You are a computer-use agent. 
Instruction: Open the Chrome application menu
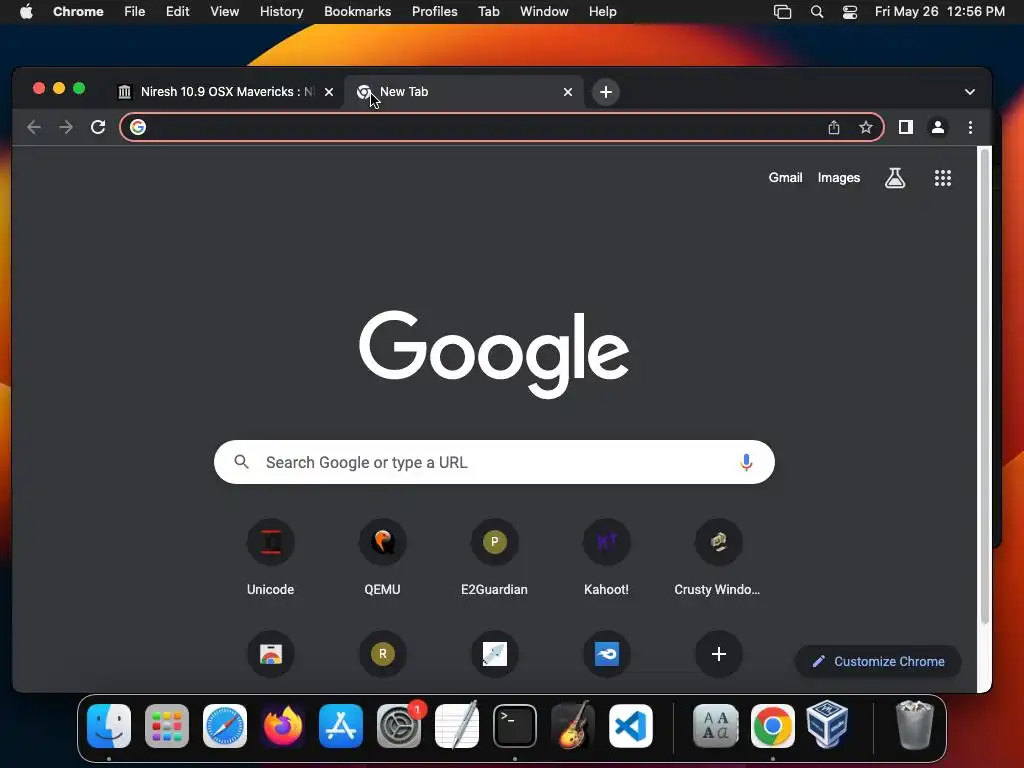pos(78,12)
